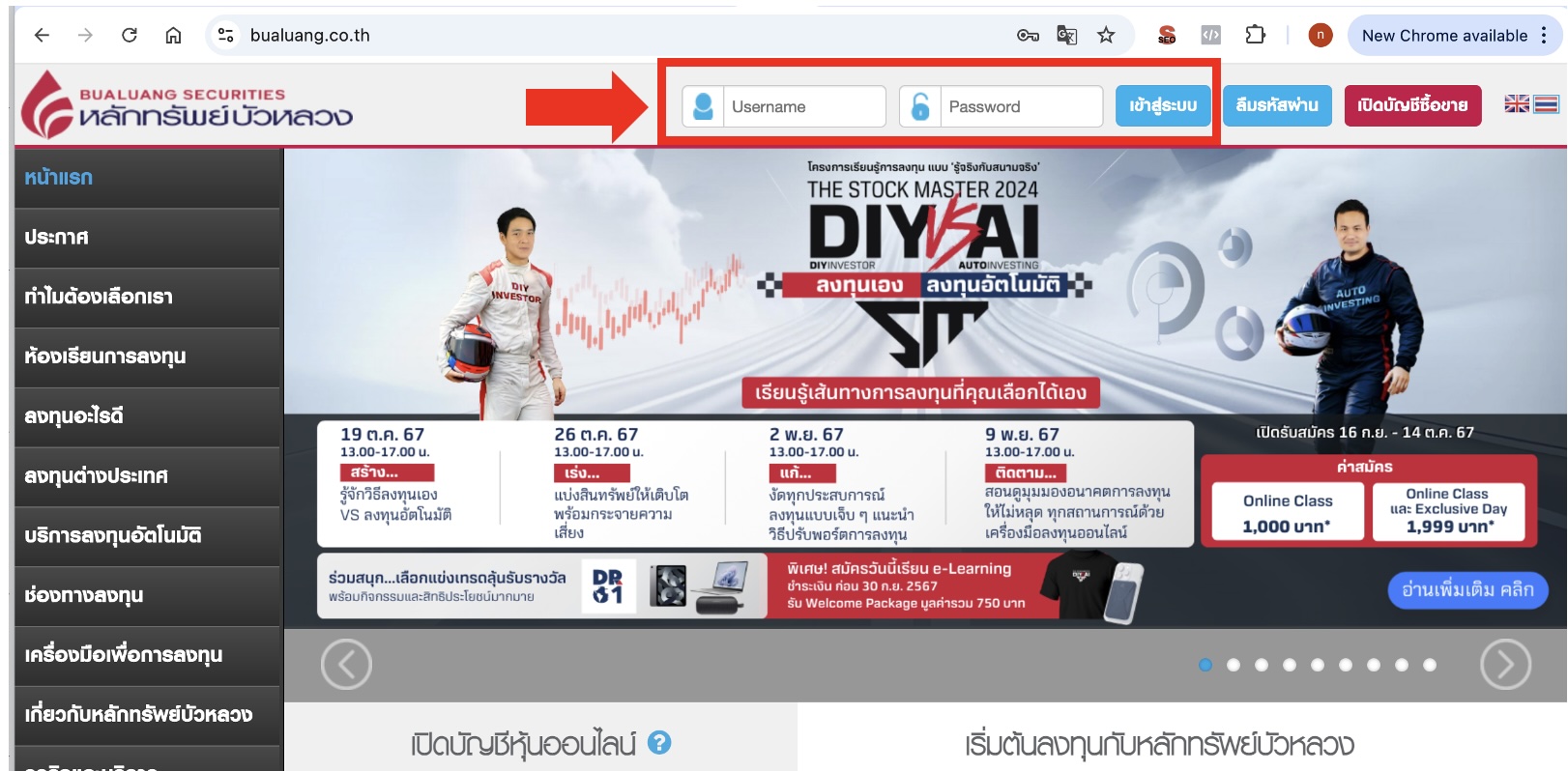The image size is (1568, 771).
Task: Click the blue เข้าสู่ระบบ login button
Action: 1163,106
